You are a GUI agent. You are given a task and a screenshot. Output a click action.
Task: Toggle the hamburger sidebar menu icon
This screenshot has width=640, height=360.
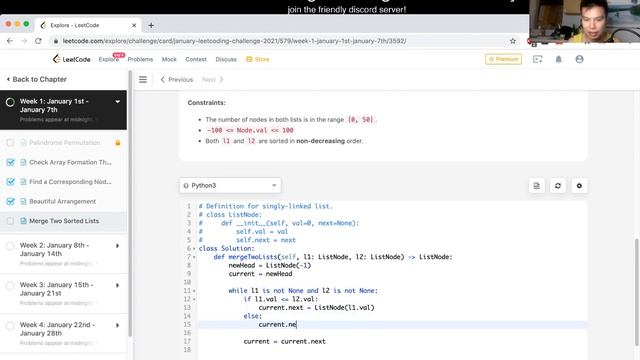(x=143, y=80)
